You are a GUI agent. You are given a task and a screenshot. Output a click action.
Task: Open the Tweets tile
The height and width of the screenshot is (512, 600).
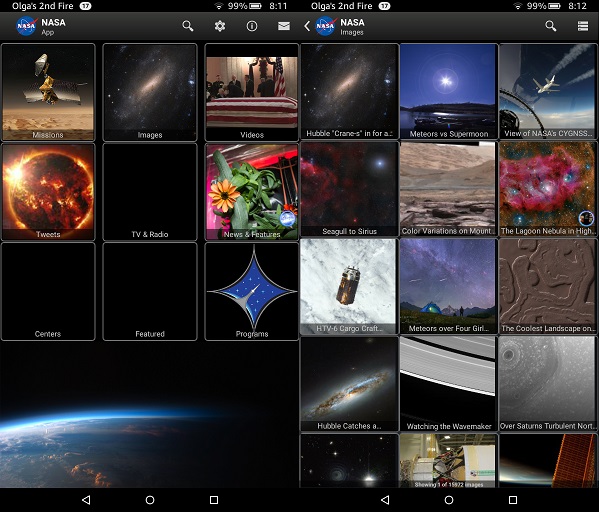[x=48, y=192]
